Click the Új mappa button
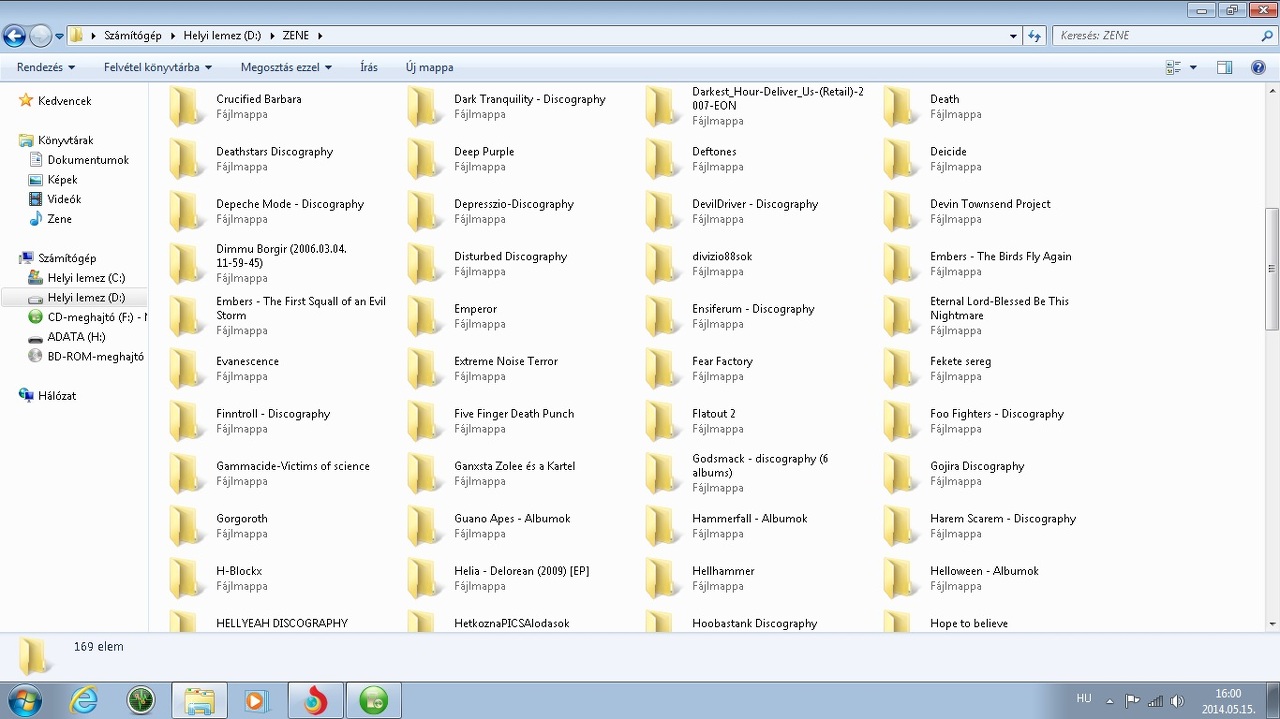This screenshot has width=1280, height=719. (x=429, y=67)
